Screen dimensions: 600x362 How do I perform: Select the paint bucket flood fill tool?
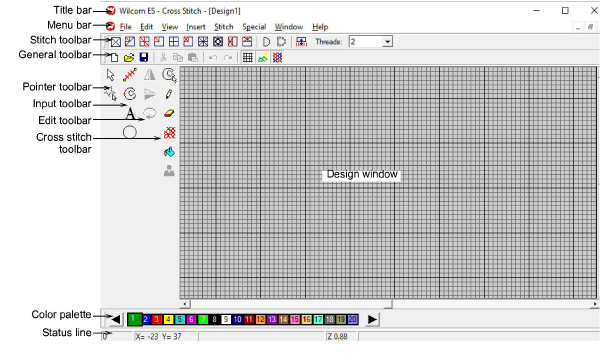[x=169, y=152]
